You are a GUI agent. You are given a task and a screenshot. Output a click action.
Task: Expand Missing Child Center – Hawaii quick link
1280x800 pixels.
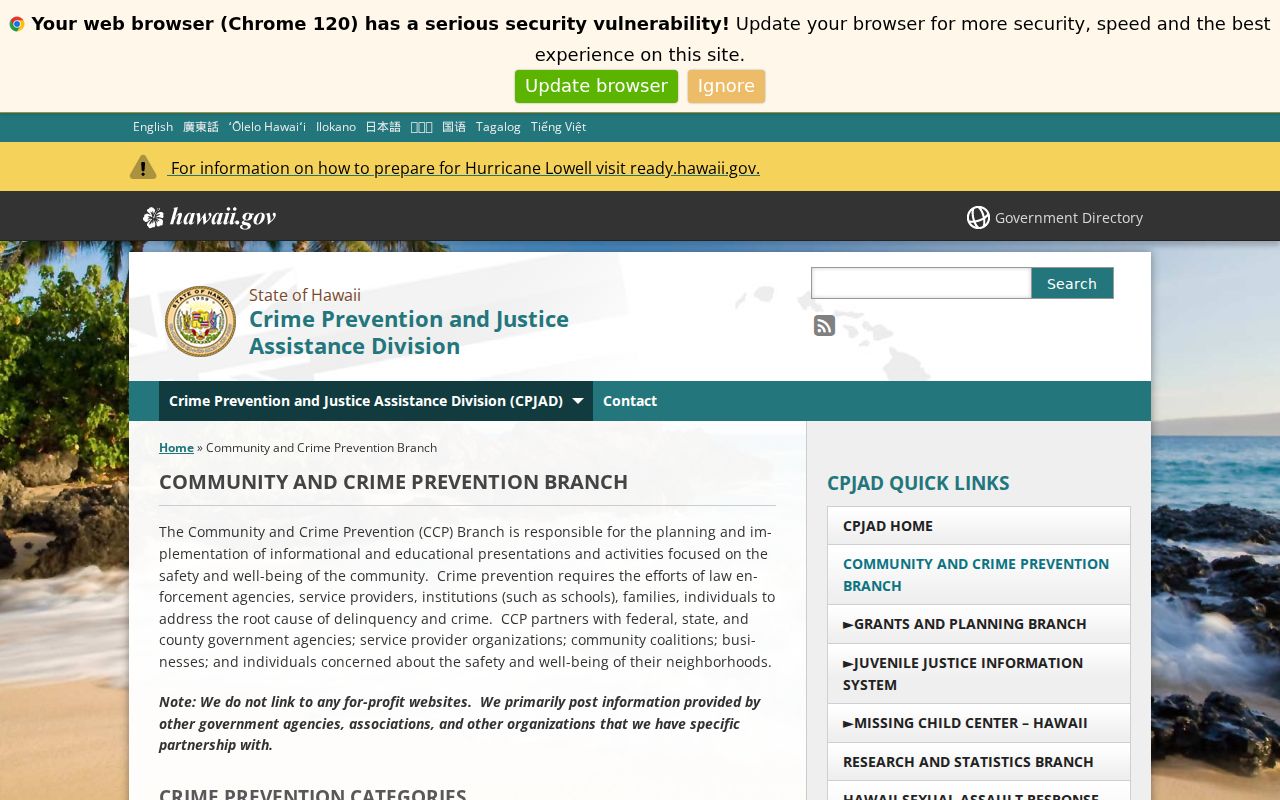(x=978, y=723)
